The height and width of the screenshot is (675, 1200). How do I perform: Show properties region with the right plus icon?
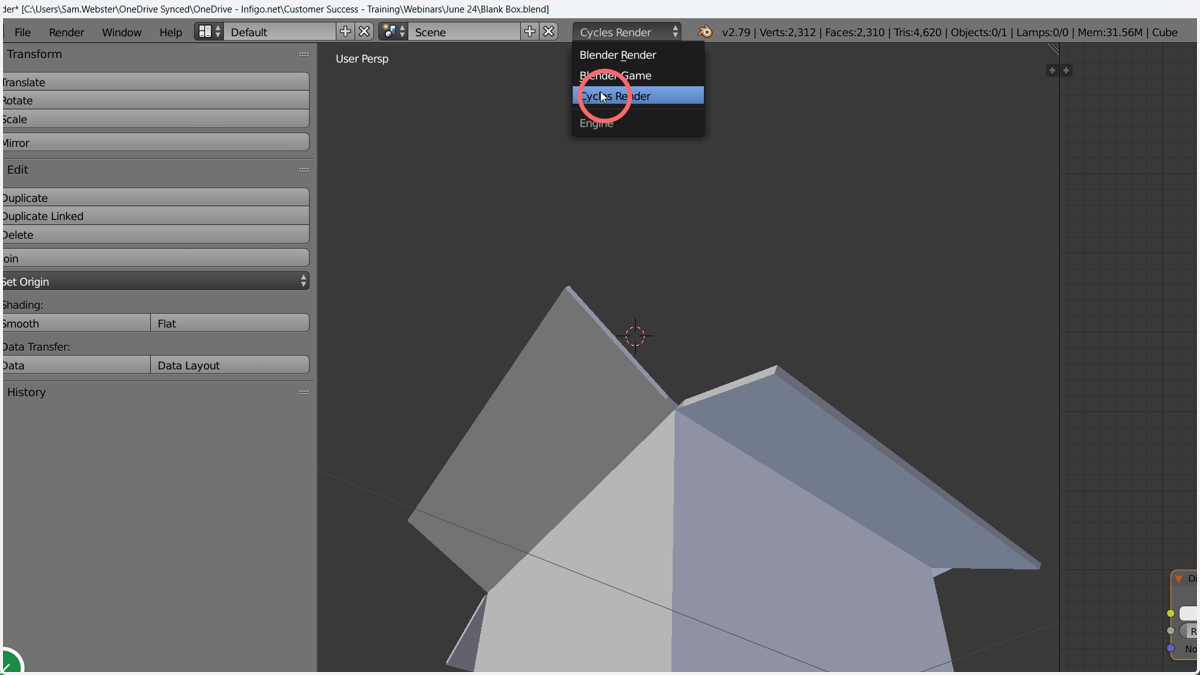click(1066, 70)
